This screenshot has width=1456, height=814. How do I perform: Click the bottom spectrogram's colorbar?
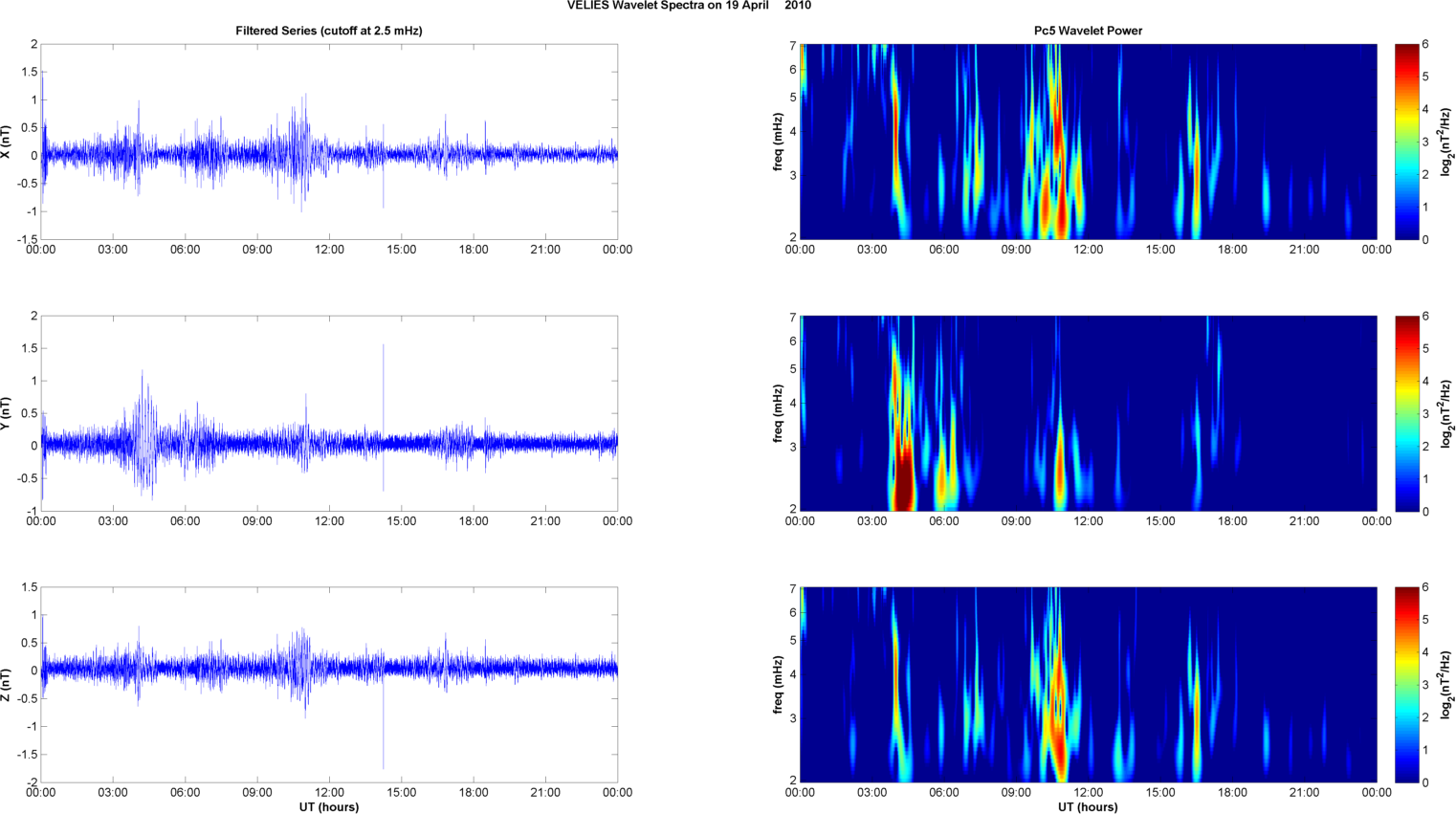[x=1406, y=685]
